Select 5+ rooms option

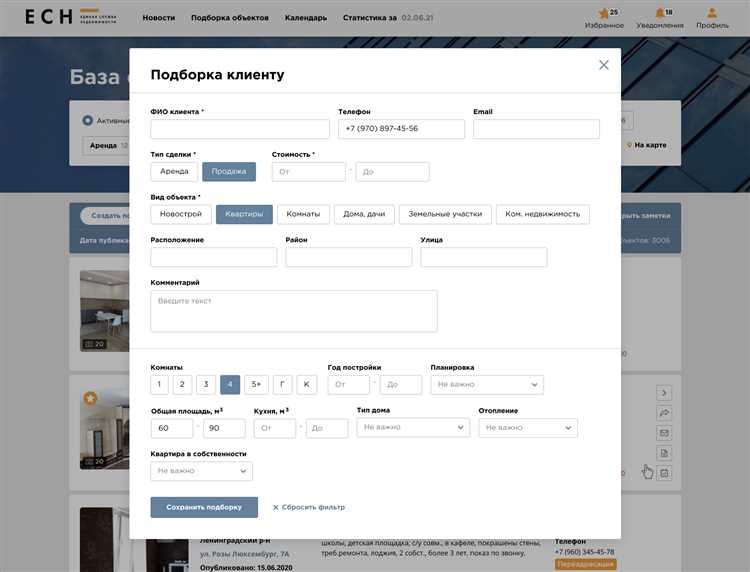[x=256, y=384]
